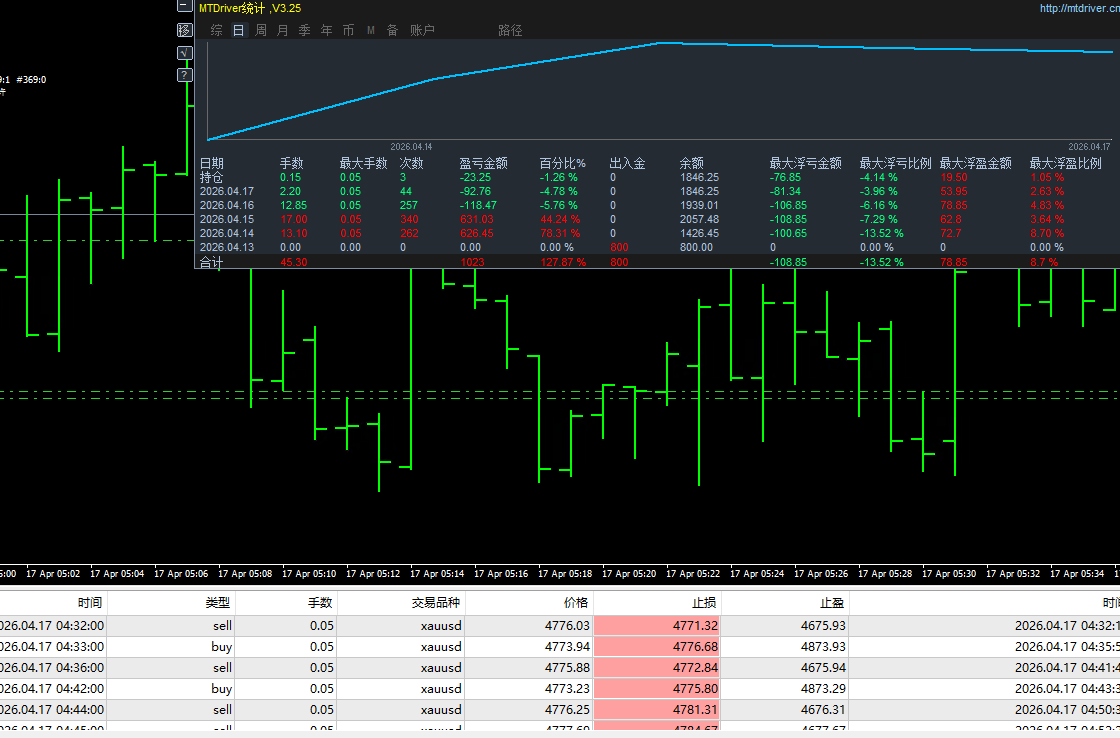Image resolution: width=1120 pixels, height=738 pixels.
Task: Click the 出入金 column header
Action: coord(627,164)
